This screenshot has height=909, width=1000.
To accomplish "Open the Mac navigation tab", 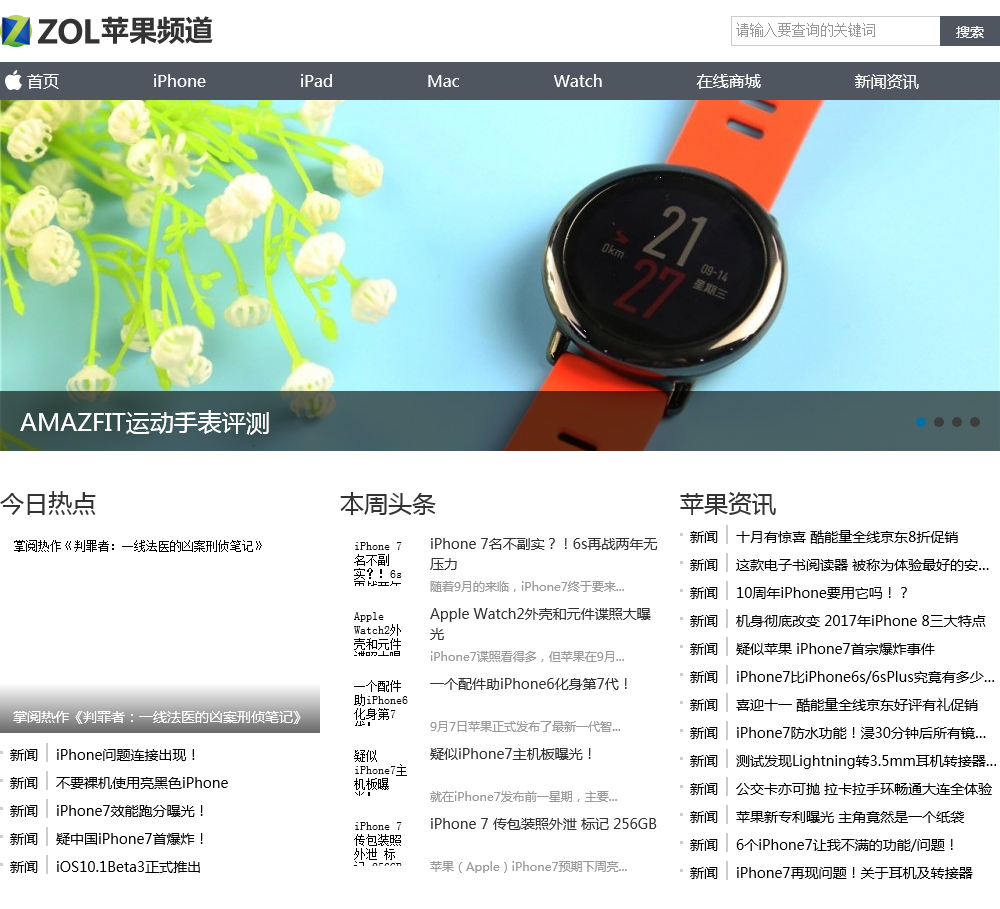I will pos(443,81).
